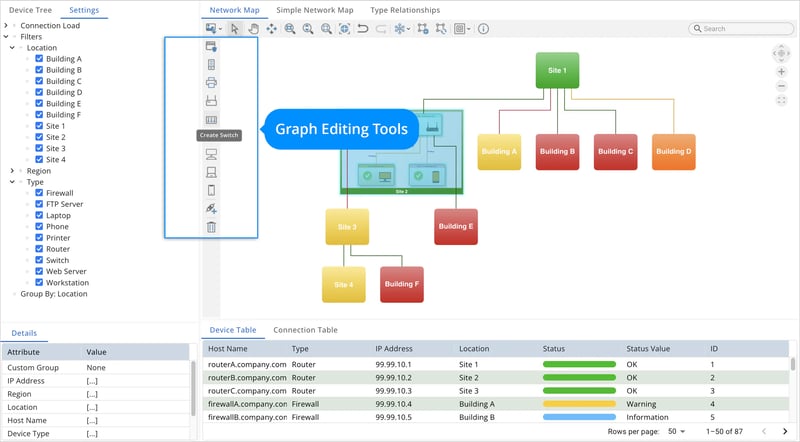Viewport: 800px width, 442px height.
Task: Select the Site 1 node
Action: (x=557, y=70)
